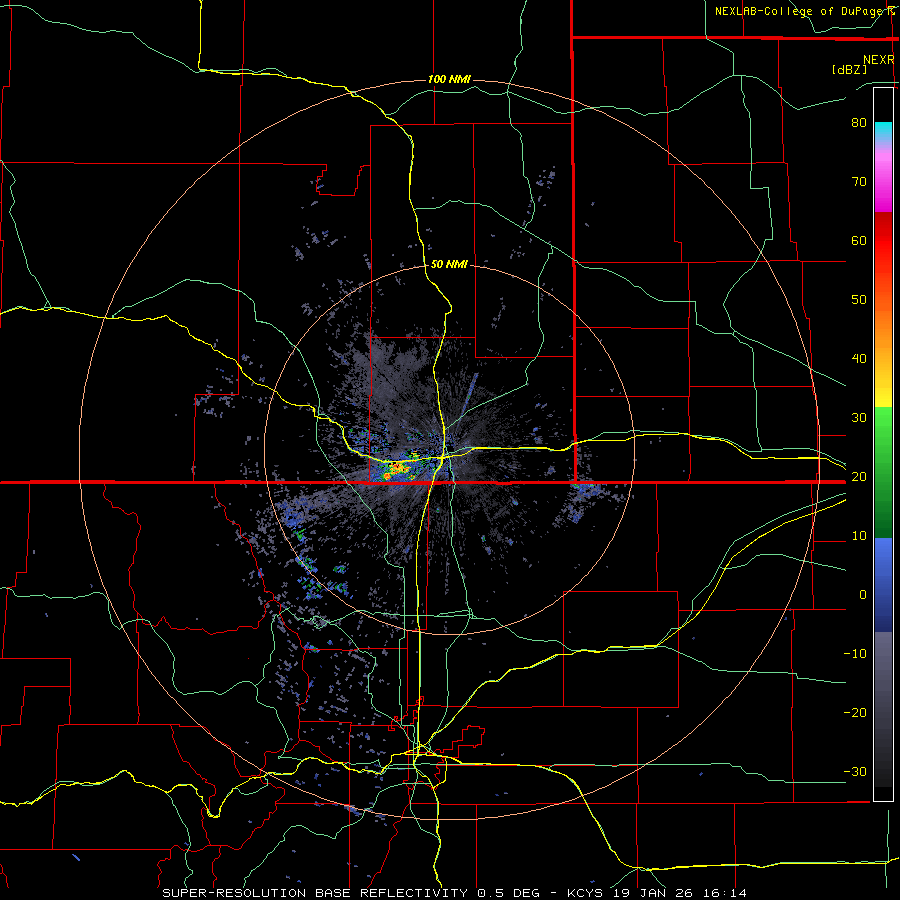Image resolution: width=900 pixels, height=900 pixels.
Task: Click the -20 dBZ legend value
Action: (x=855, y=713)
